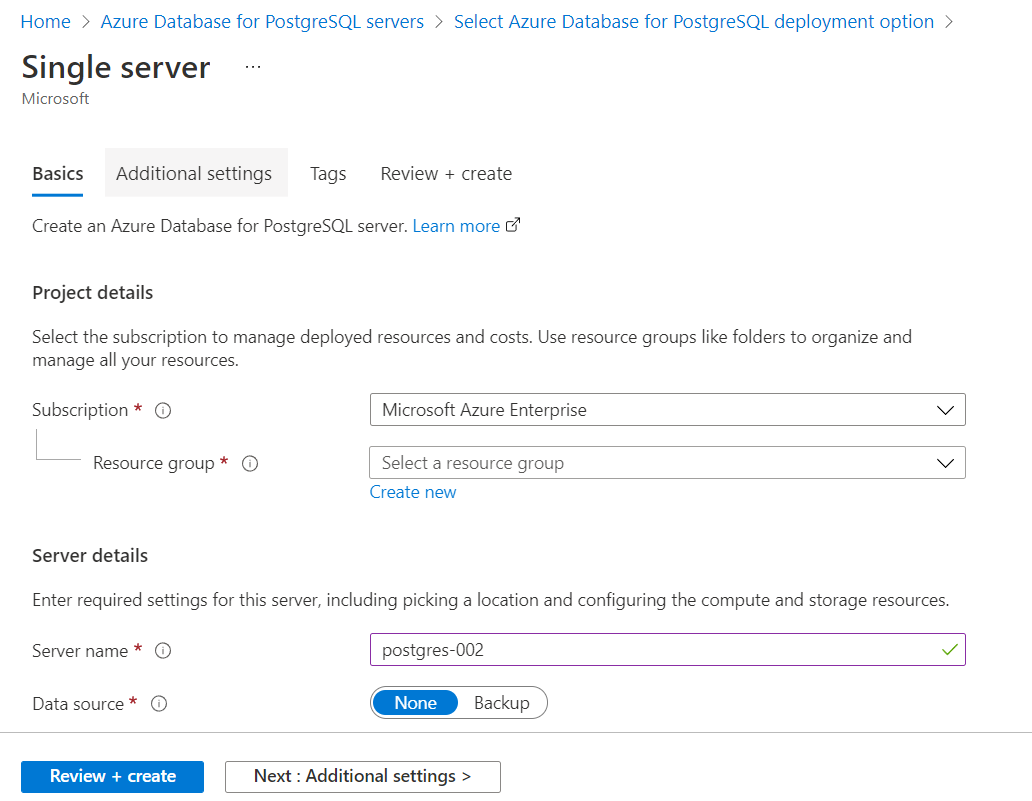Screen dimensions: 1032x801
Task: Click Create new under Resource group
Action: [x=413, y=491]
